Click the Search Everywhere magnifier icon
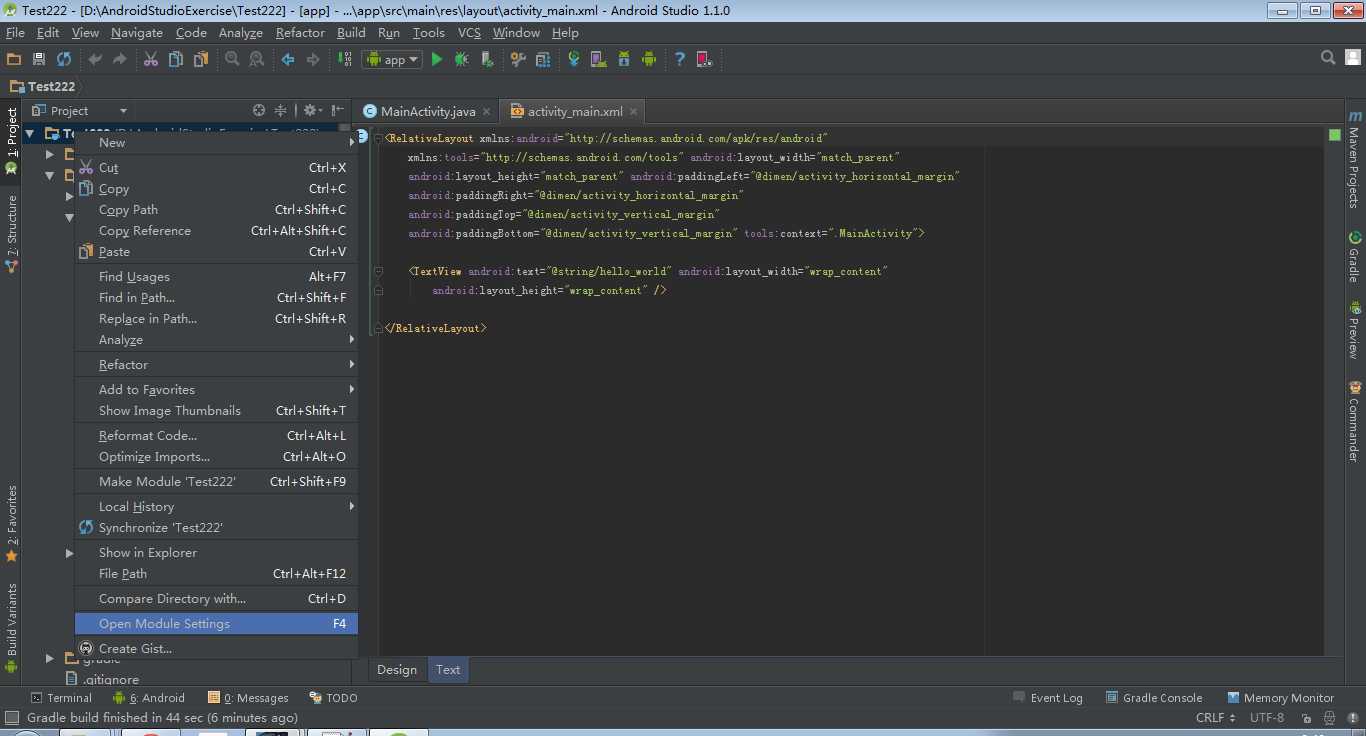The height and width of the screenshot is (736, 1366). 1328,58
